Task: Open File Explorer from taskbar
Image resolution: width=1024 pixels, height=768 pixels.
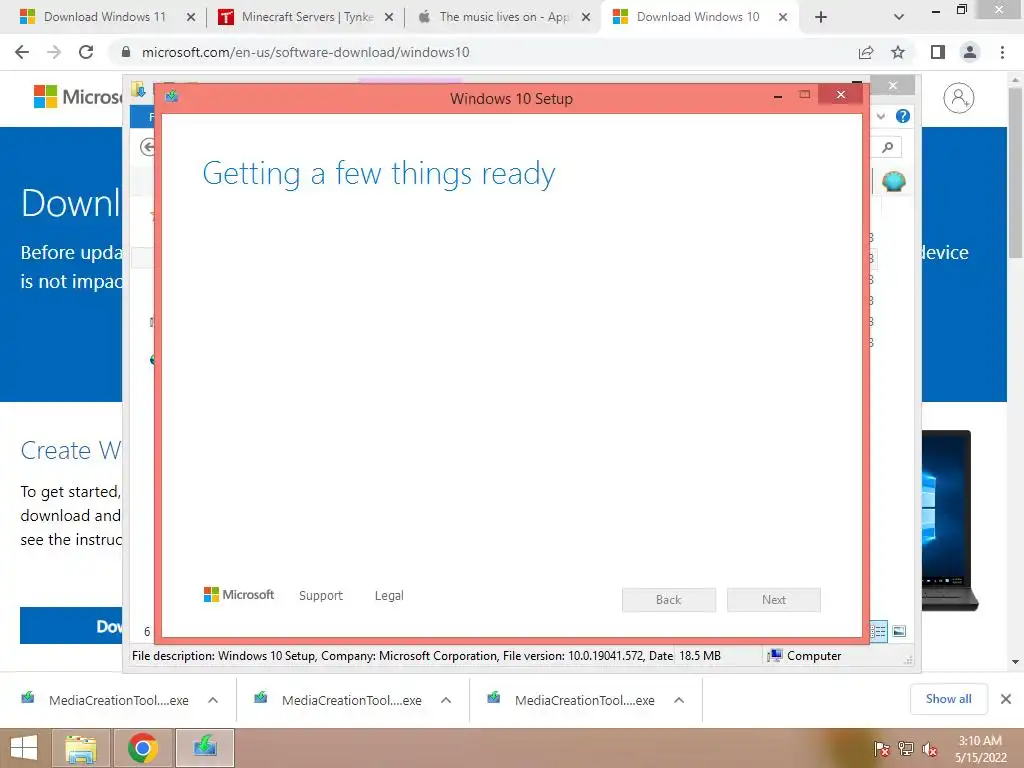Action: coord(81,748)
